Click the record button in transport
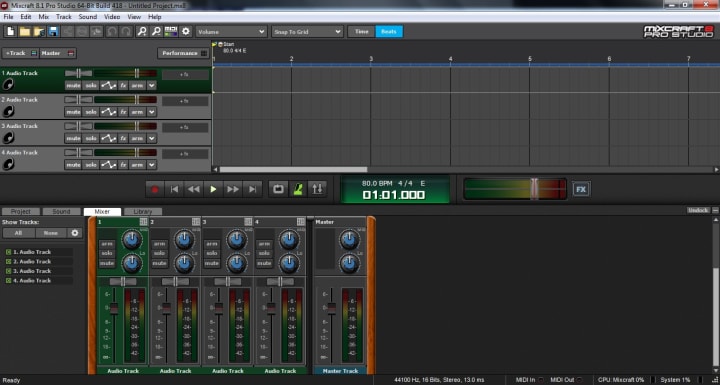Image resolution: width=720 pixels, height=385 pixels. pos(155,189)
